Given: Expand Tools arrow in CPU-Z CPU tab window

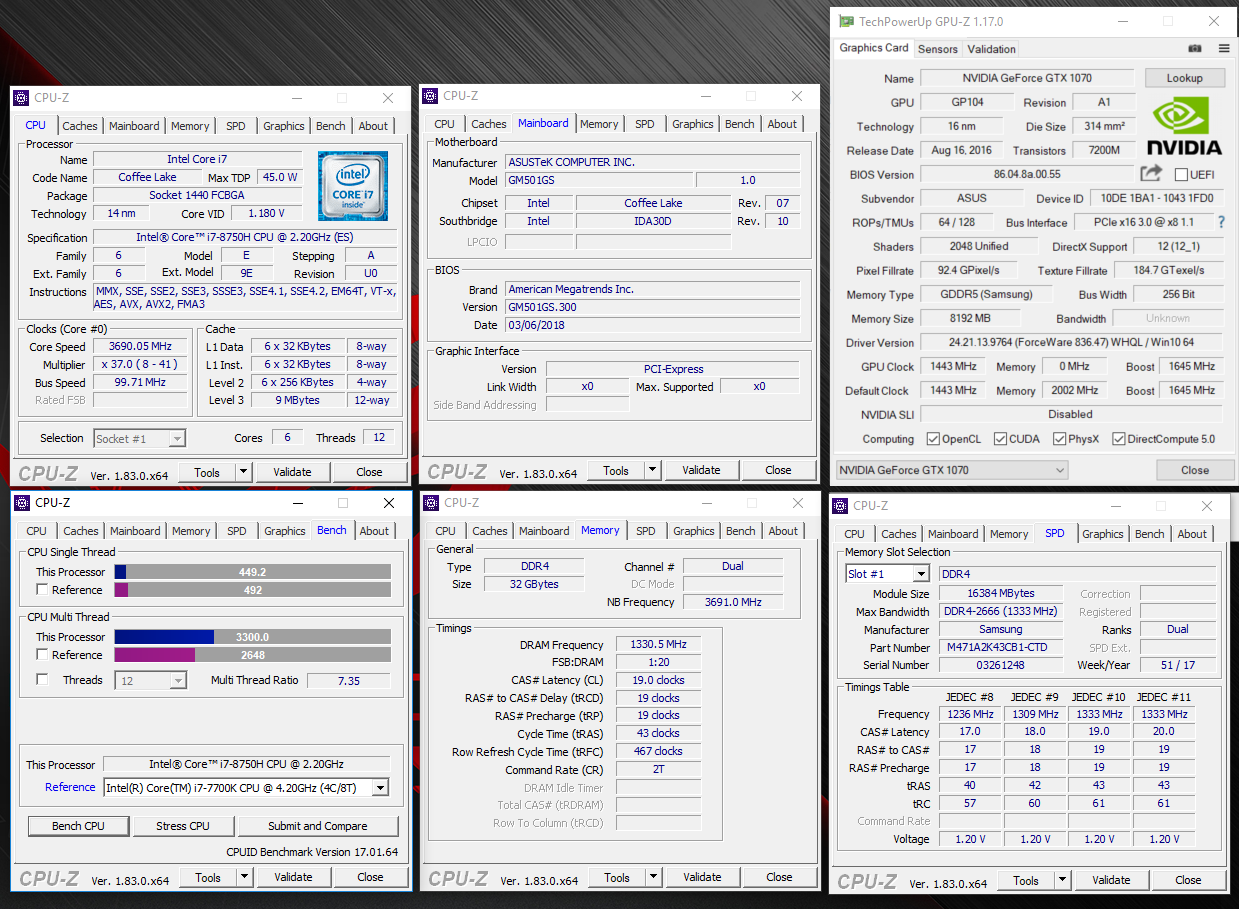Looking at the screenshot, I should point(244,472).
